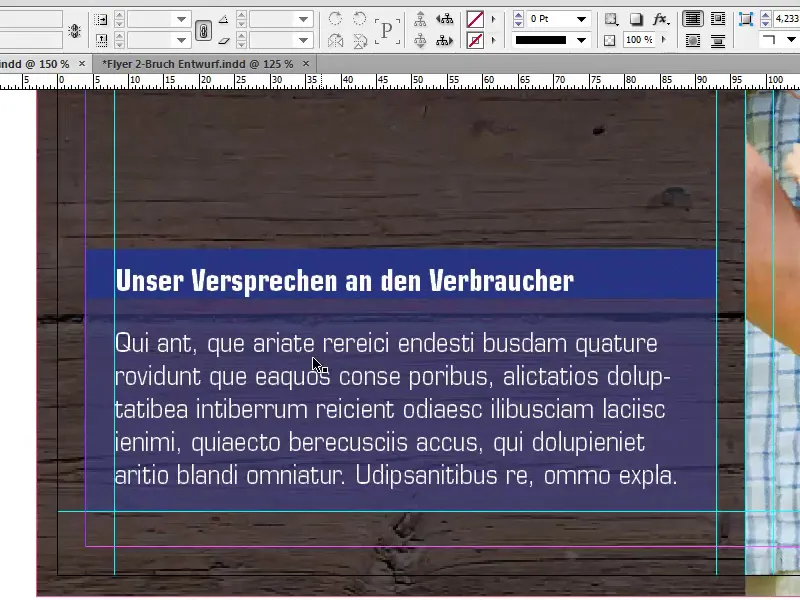Click the select next object icon
The width and height of the screenshot is (800, 600).
click(444, 40)
